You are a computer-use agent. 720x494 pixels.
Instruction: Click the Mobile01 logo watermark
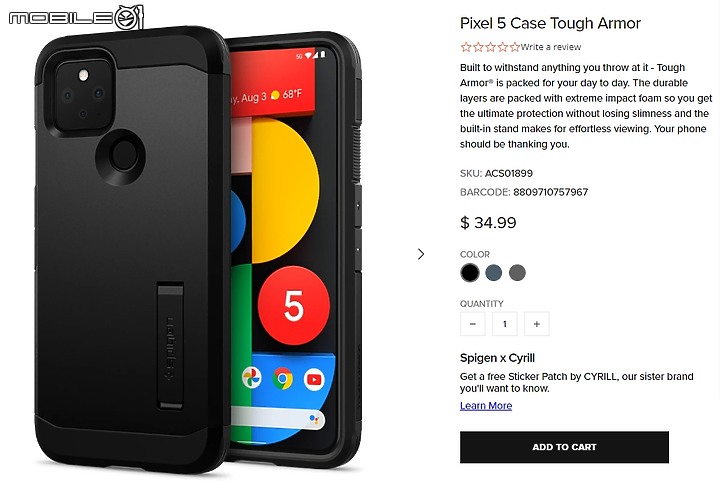click(76, 18)
